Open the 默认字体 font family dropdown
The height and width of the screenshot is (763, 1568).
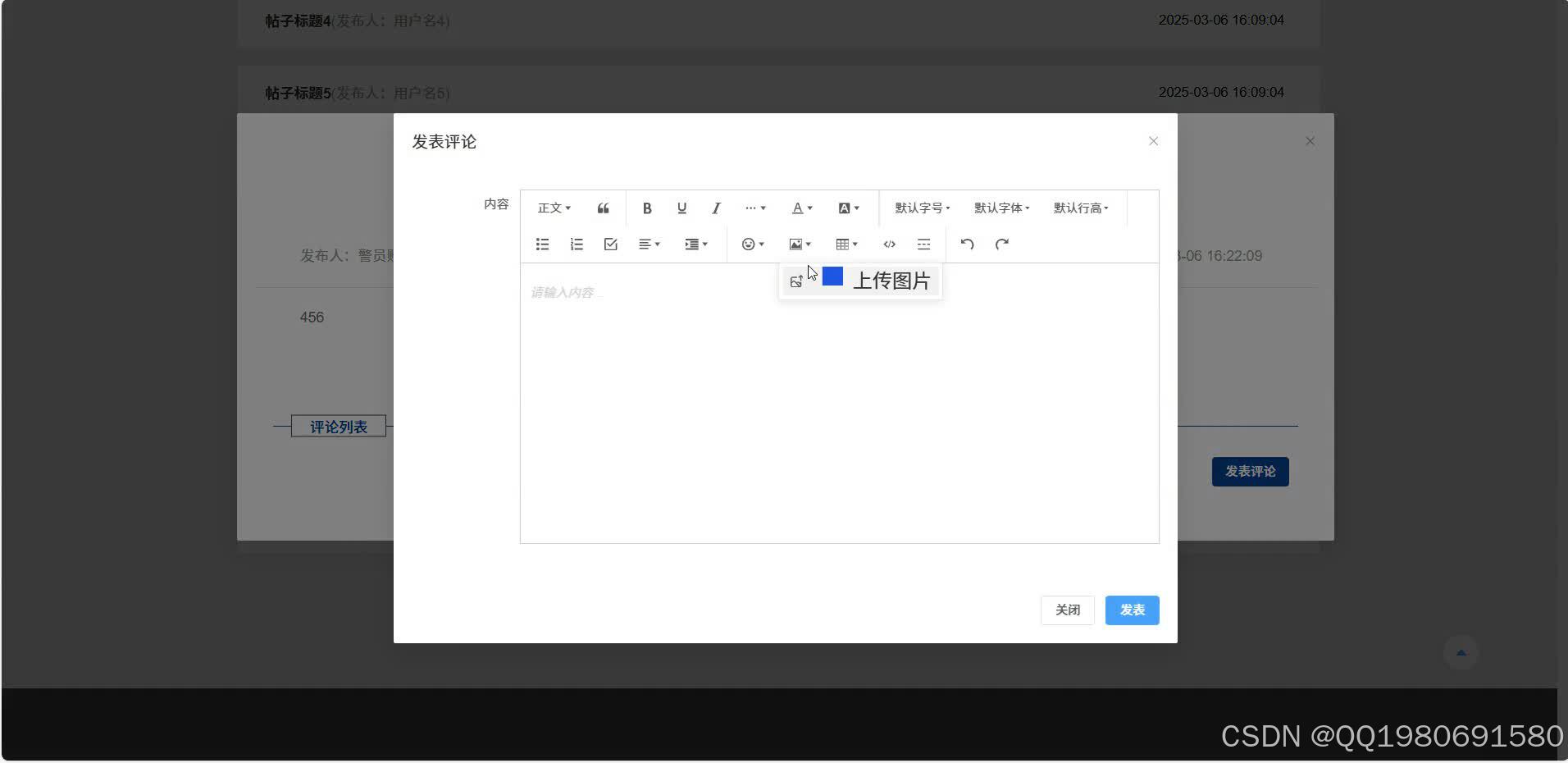[1002, 208]
